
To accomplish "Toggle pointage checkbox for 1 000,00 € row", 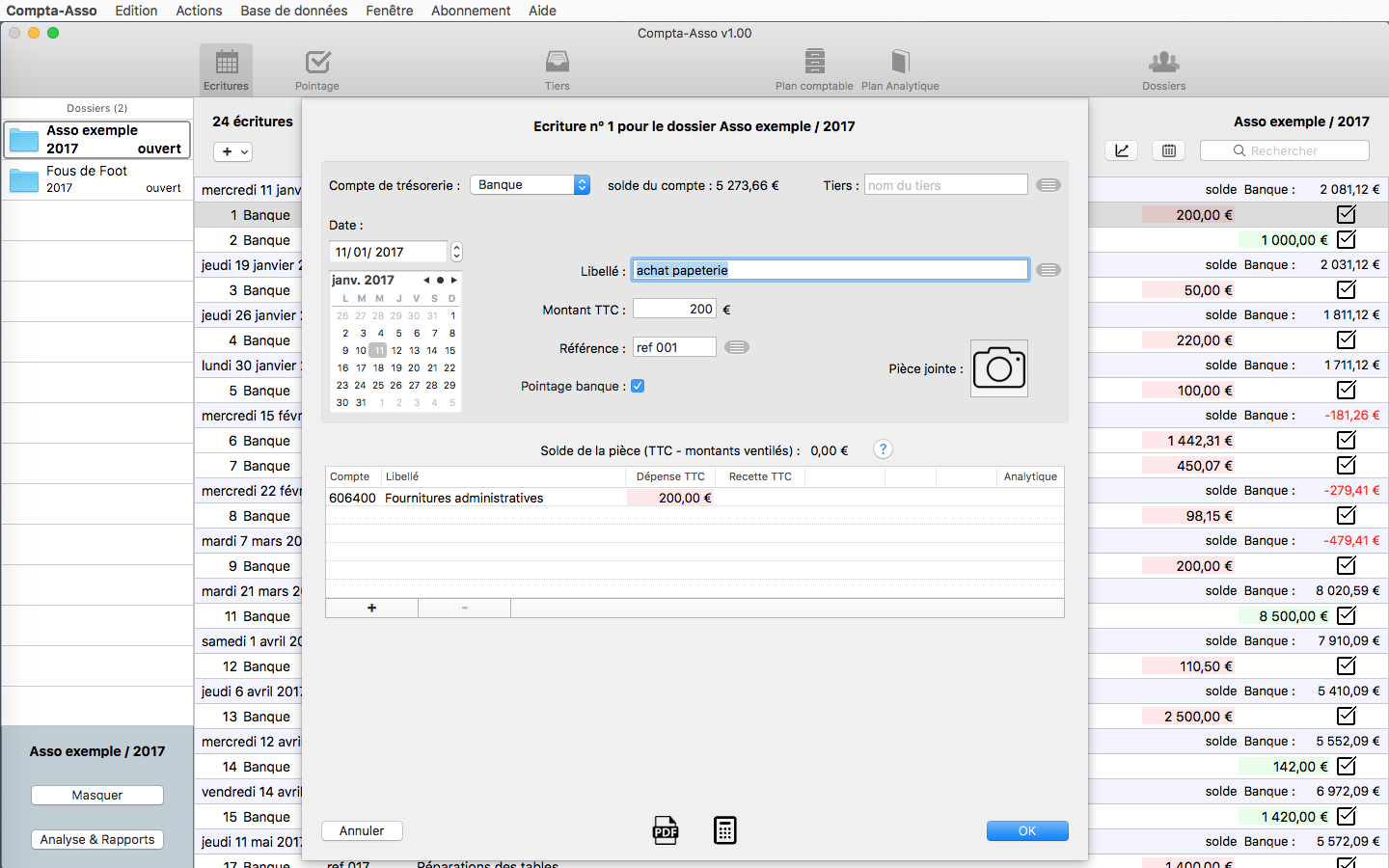I will (x=1347, y=239).
